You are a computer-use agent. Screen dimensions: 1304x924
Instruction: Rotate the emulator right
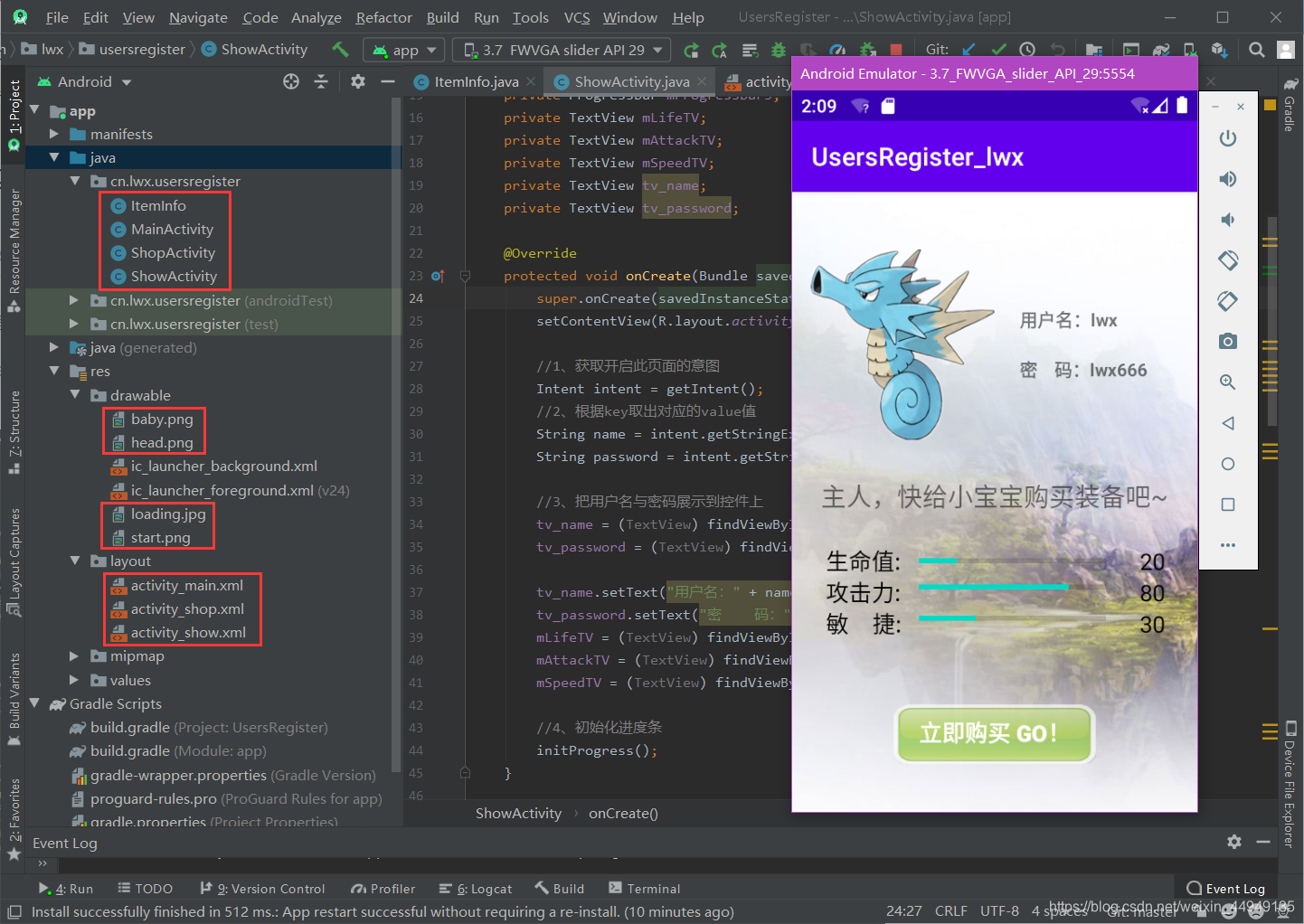coord(1227,301)
